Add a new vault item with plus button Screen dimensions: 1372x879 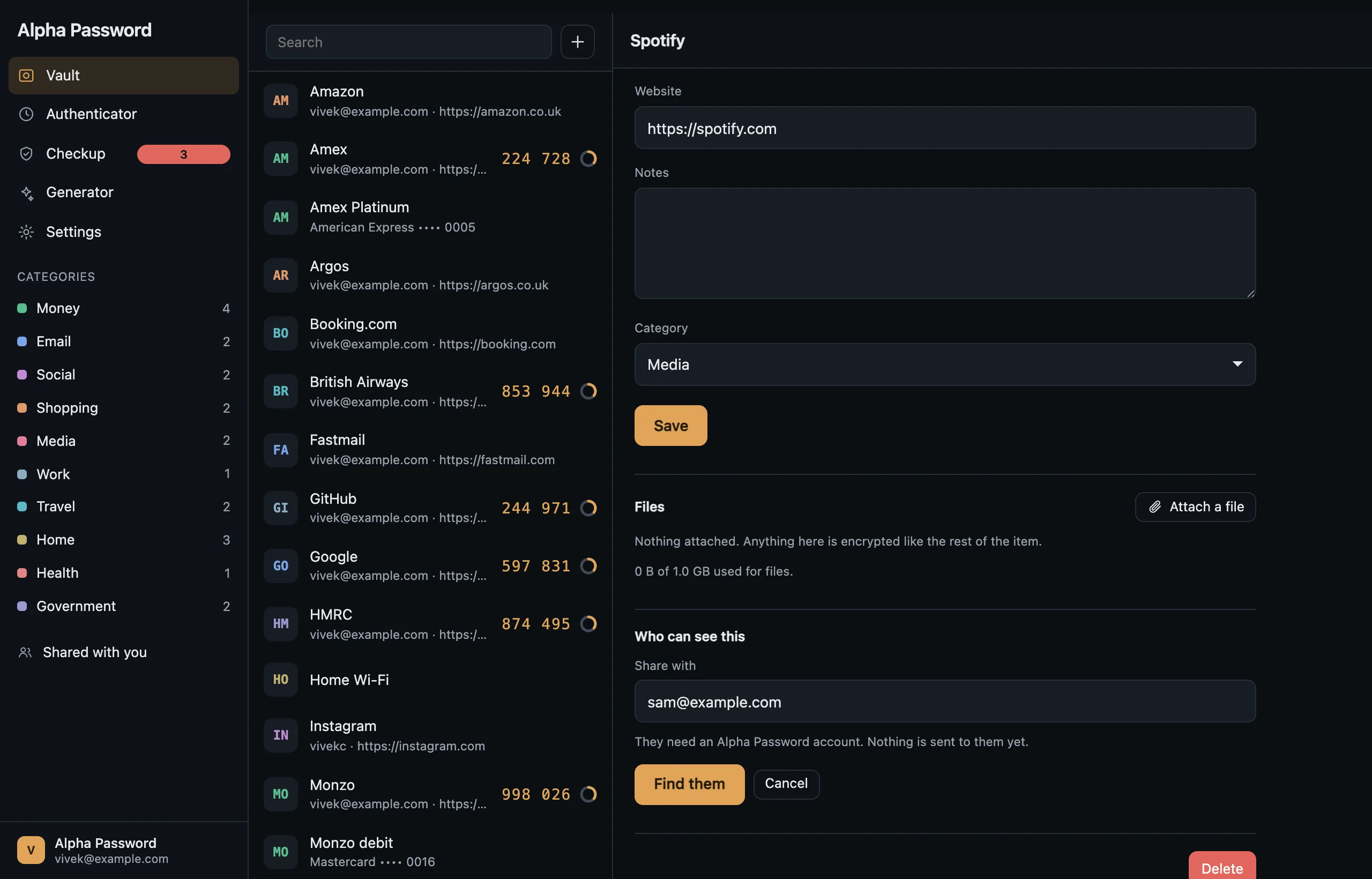(x=578, y=42)
